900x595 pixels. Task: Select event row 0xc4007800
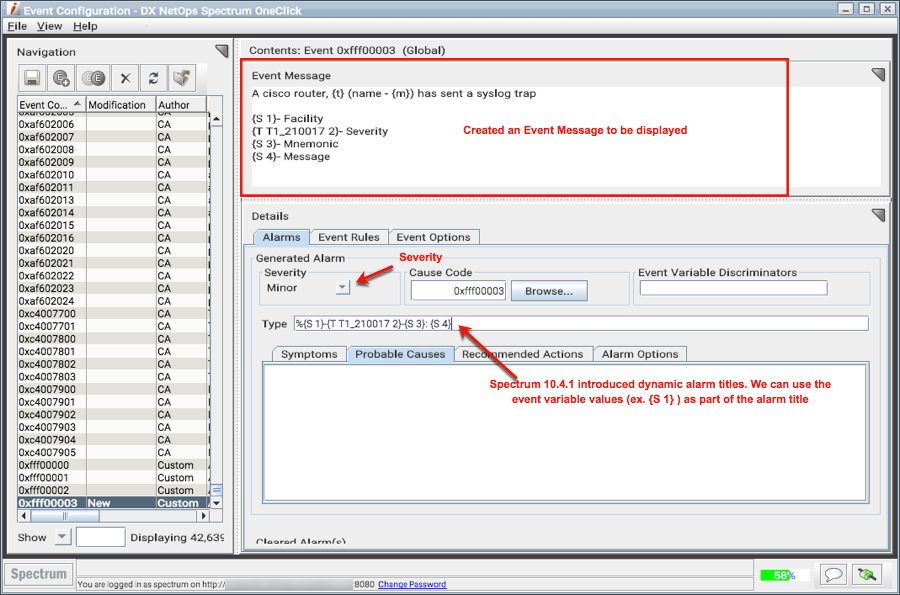coord(112,339)
